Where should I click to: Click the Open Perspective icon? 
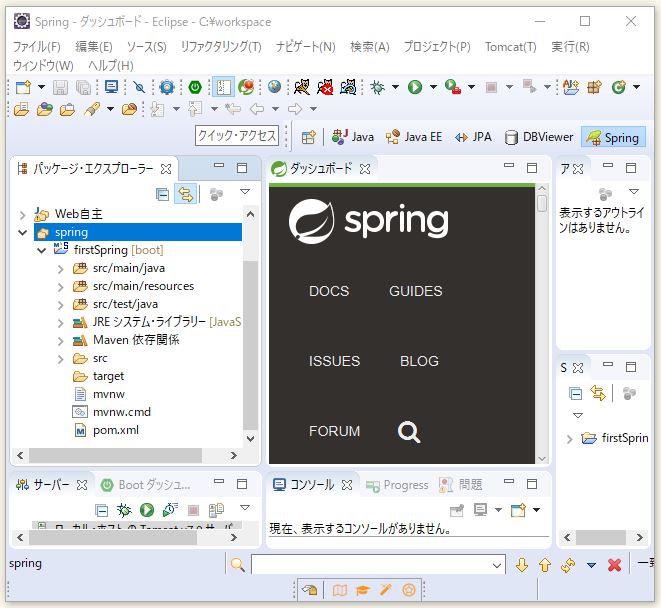coord(309,137)
